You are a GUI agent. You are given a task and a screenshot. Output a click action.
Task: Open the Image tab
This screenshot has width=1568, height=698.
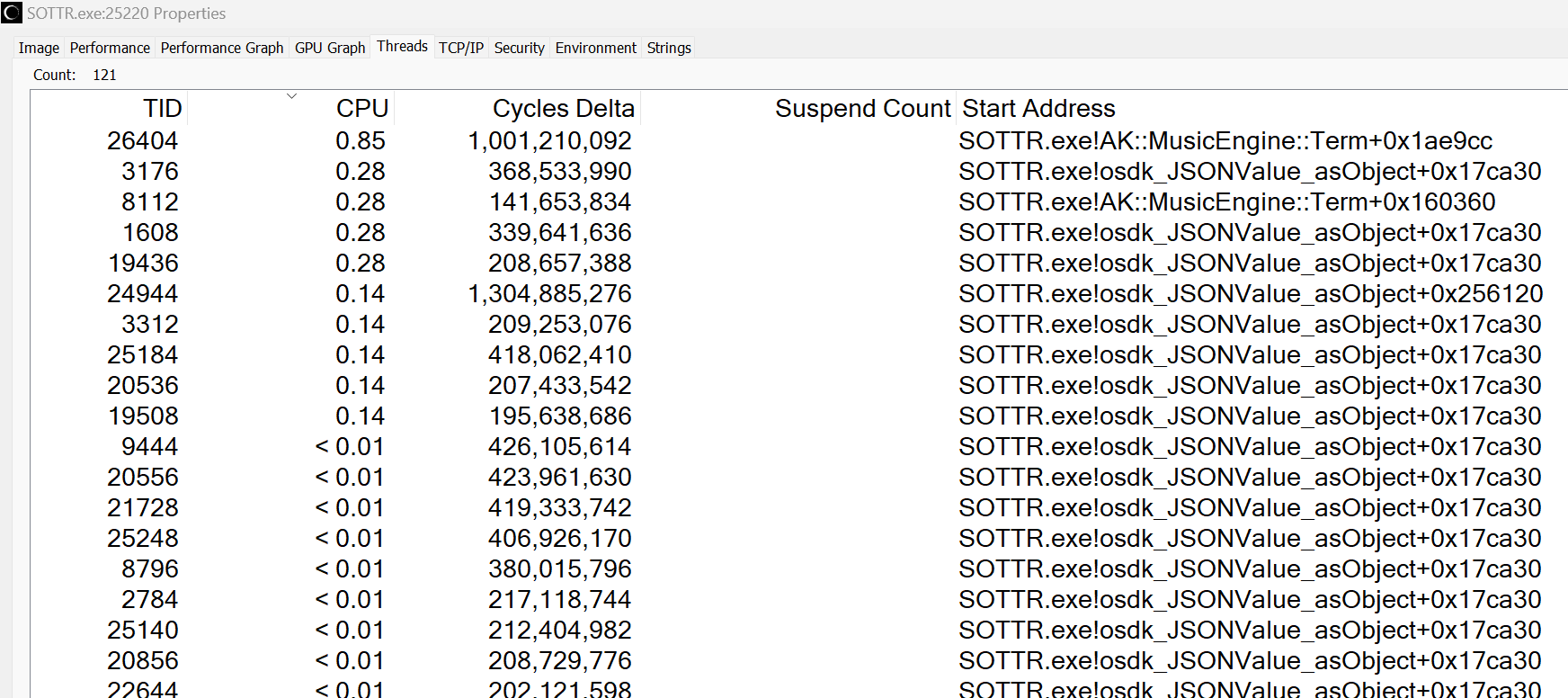point(39,48)
